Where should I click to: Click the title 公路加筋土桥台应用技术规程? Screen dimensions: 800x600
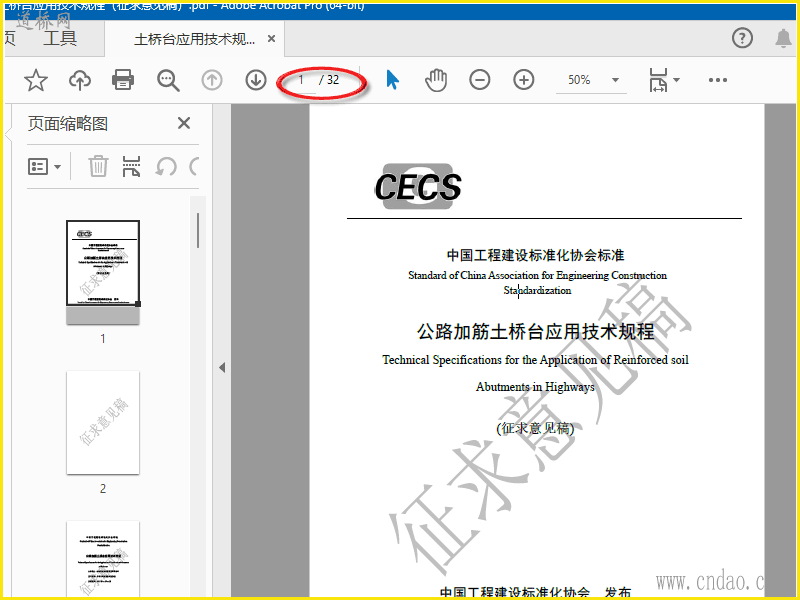tap(536, 332)
